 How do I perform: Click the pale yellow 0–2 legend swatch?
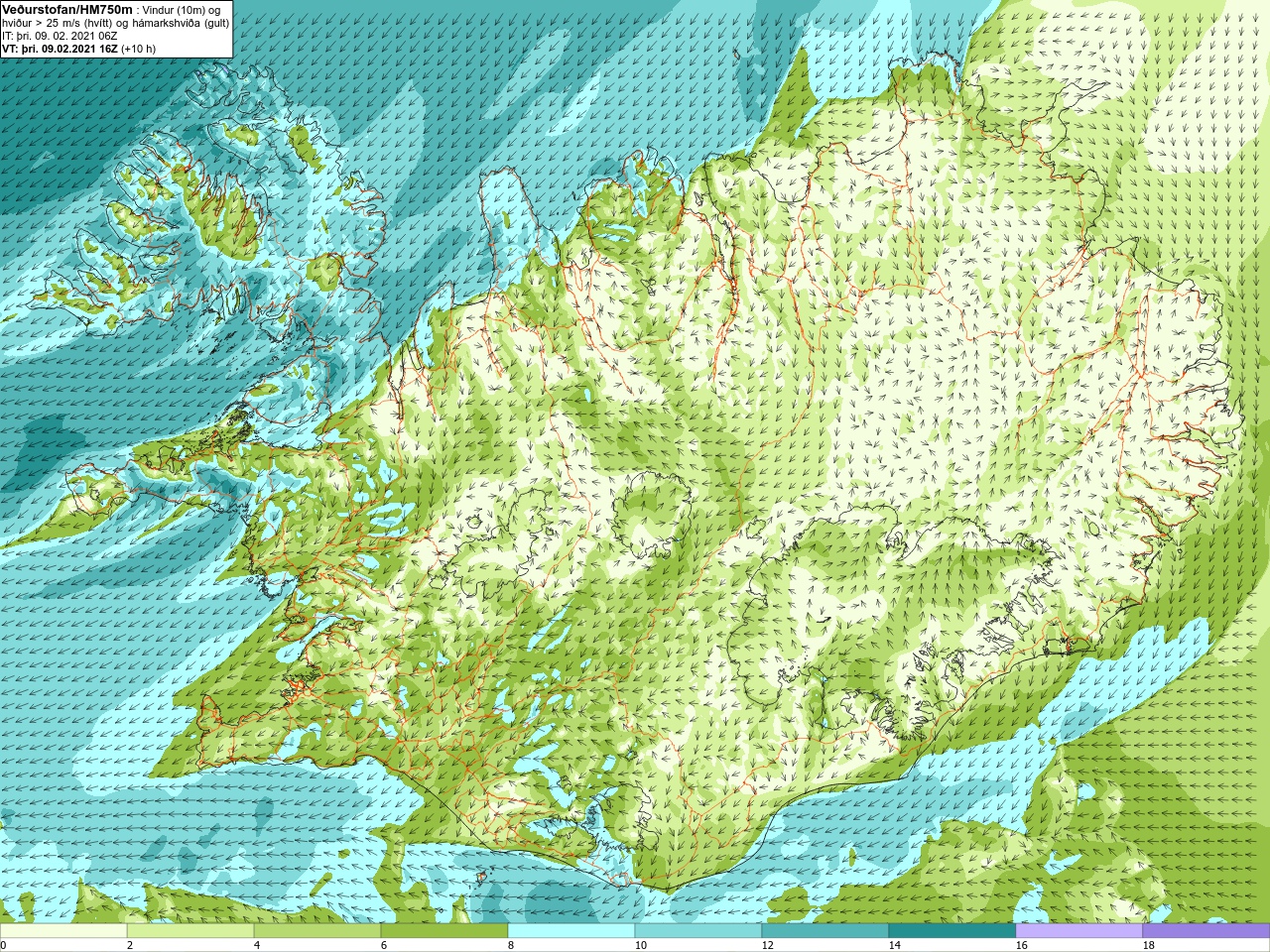[x=63, y=931]
